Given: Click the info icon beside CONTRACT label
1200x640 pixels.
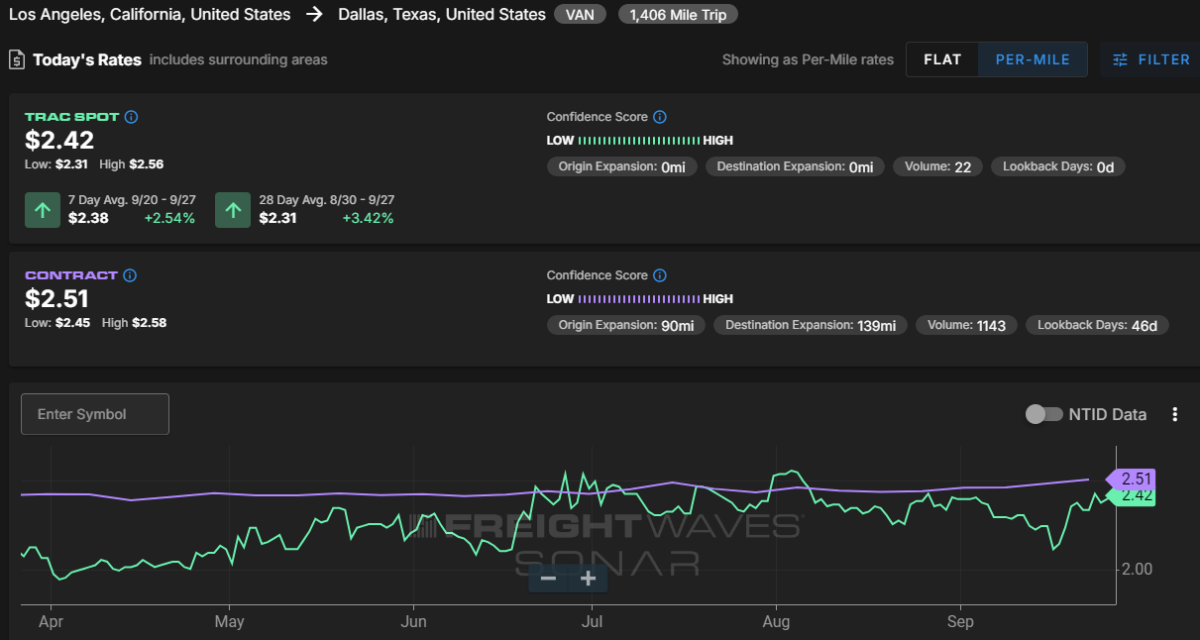Looking at the screenshot, I should pos(130,275).
